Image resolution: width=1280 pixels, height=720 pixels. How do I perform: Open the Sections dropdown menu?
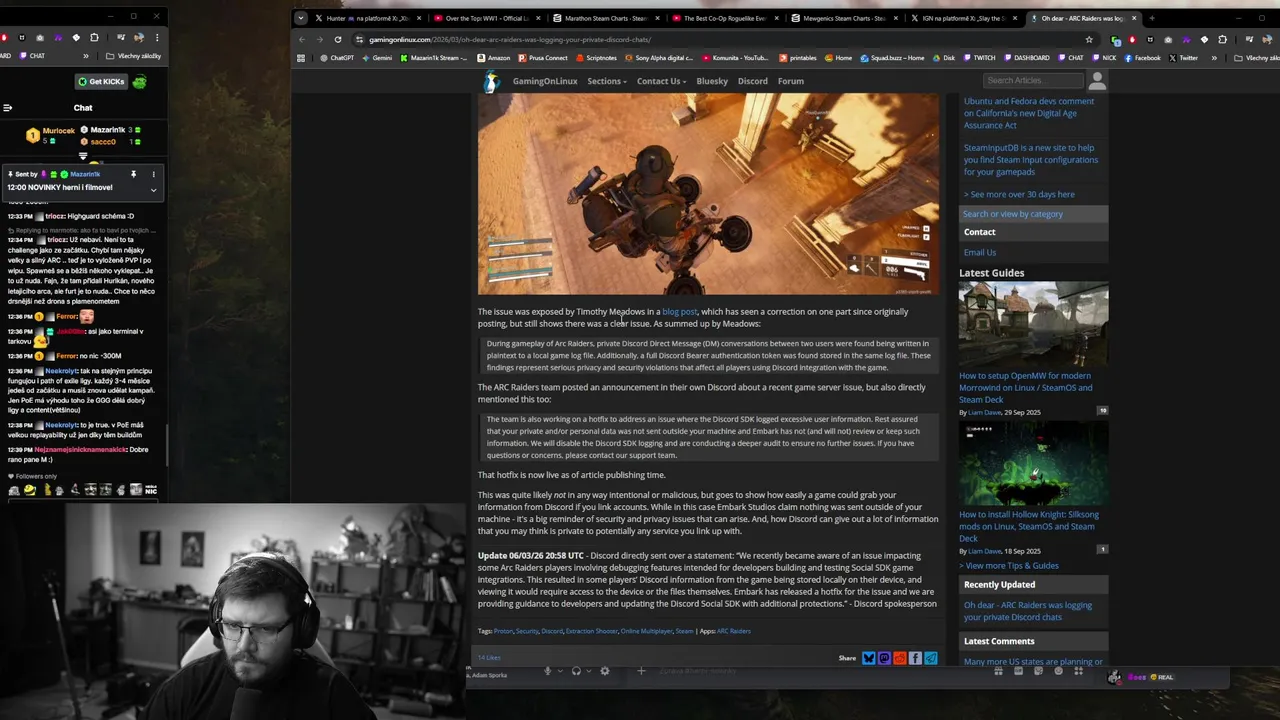608,81
